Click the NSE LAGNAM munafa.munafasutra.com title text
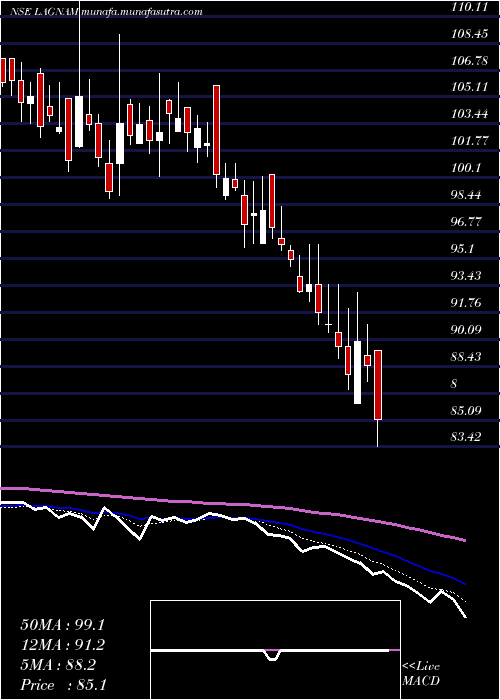Viewport: 500px width, 700px height. point(106,12)
